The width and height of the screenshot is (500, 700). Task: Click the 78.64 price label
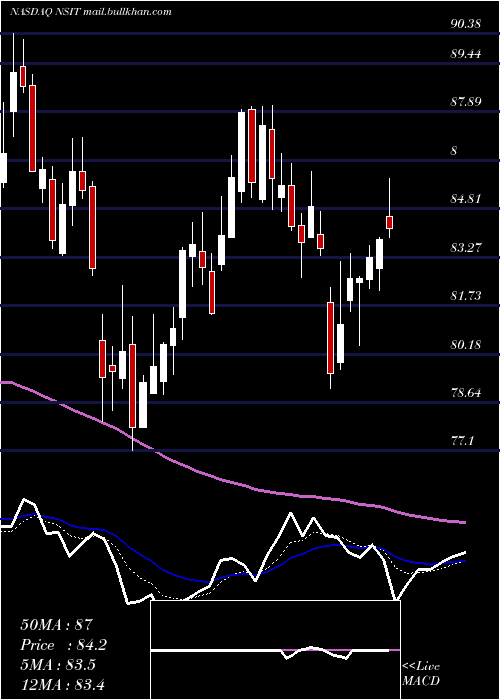pyautogui.click(x=466, y=393)
